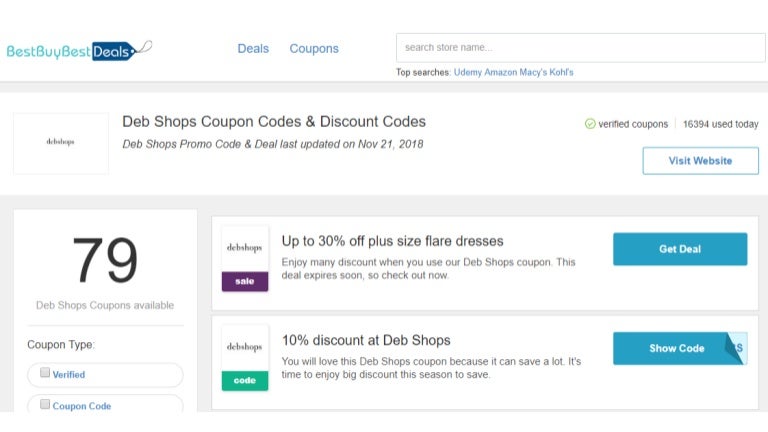The width and height of the screenshot is (768, 432).
Task: Click the purple sale badge
Action: tap(245, 281)
